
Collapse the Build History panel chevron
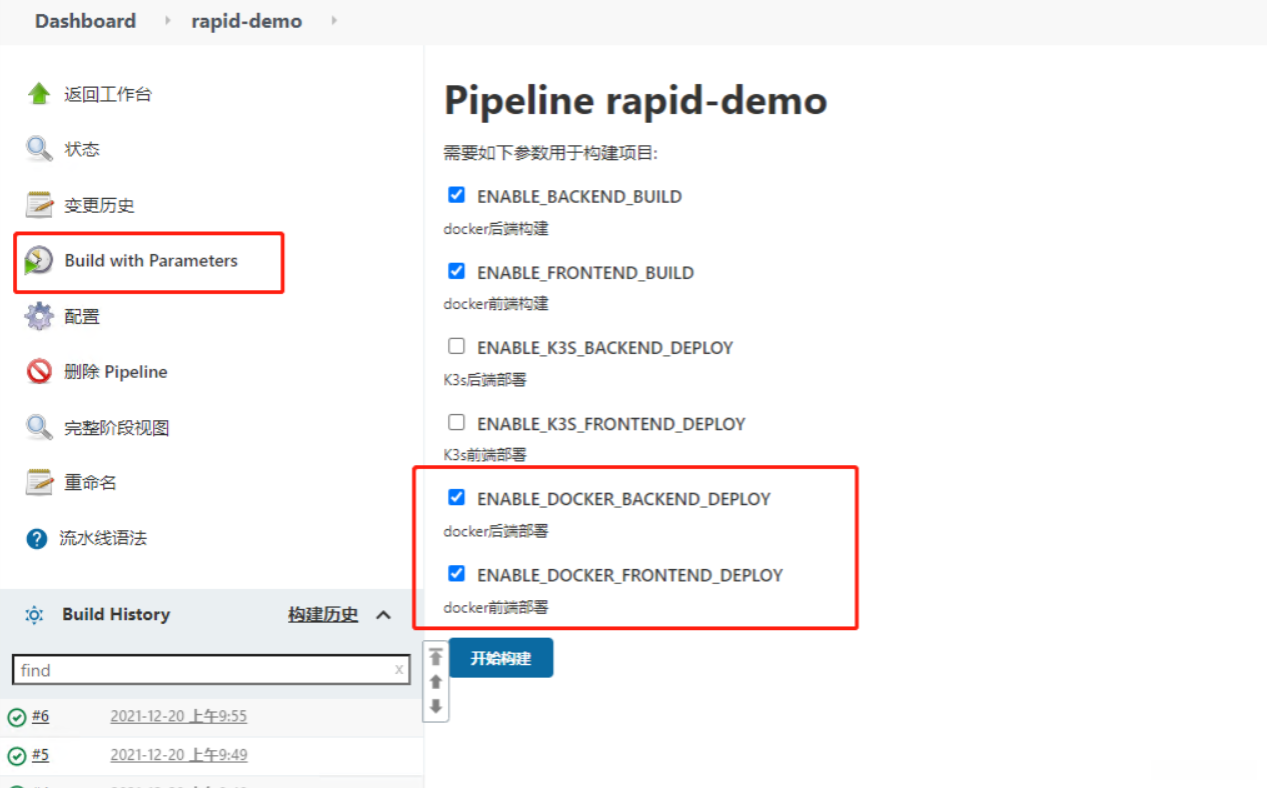[383, 615]
